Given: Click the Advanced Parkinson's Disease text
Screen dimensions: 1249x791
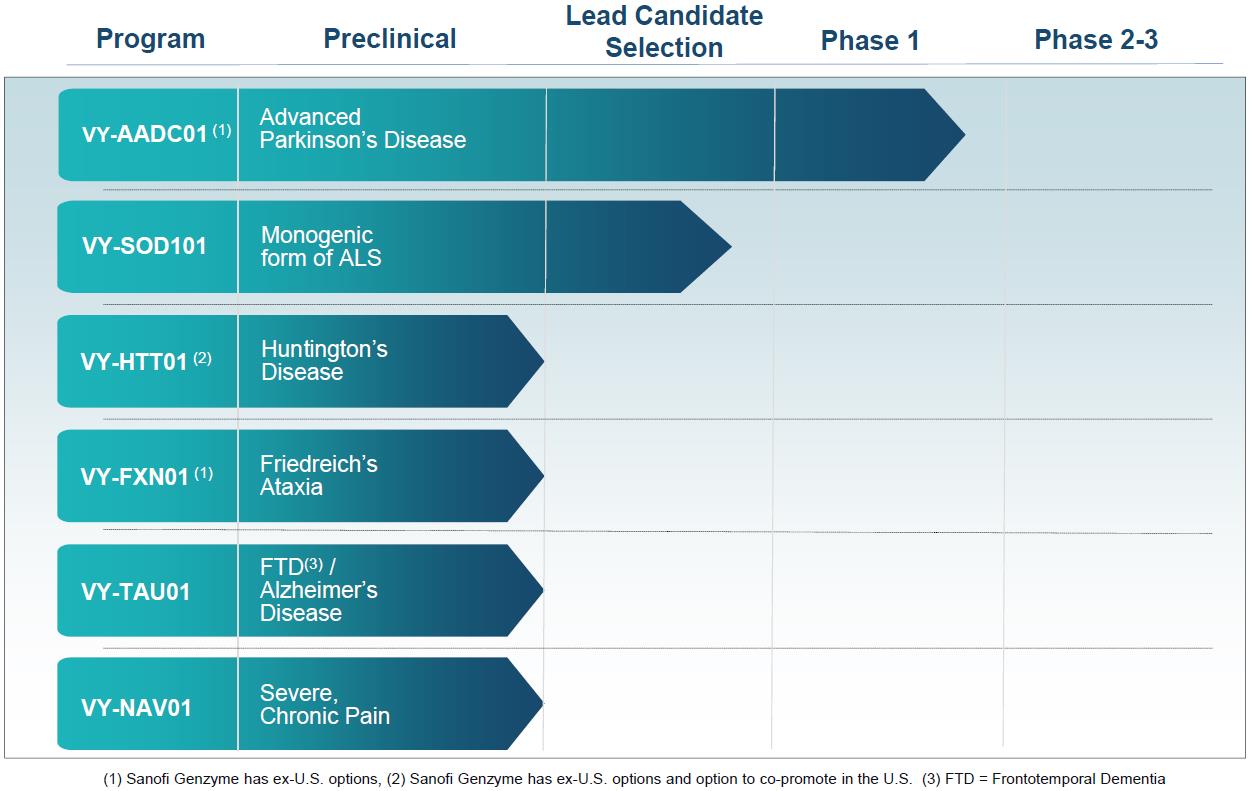Looking at the screenshot, I should 362,129.
